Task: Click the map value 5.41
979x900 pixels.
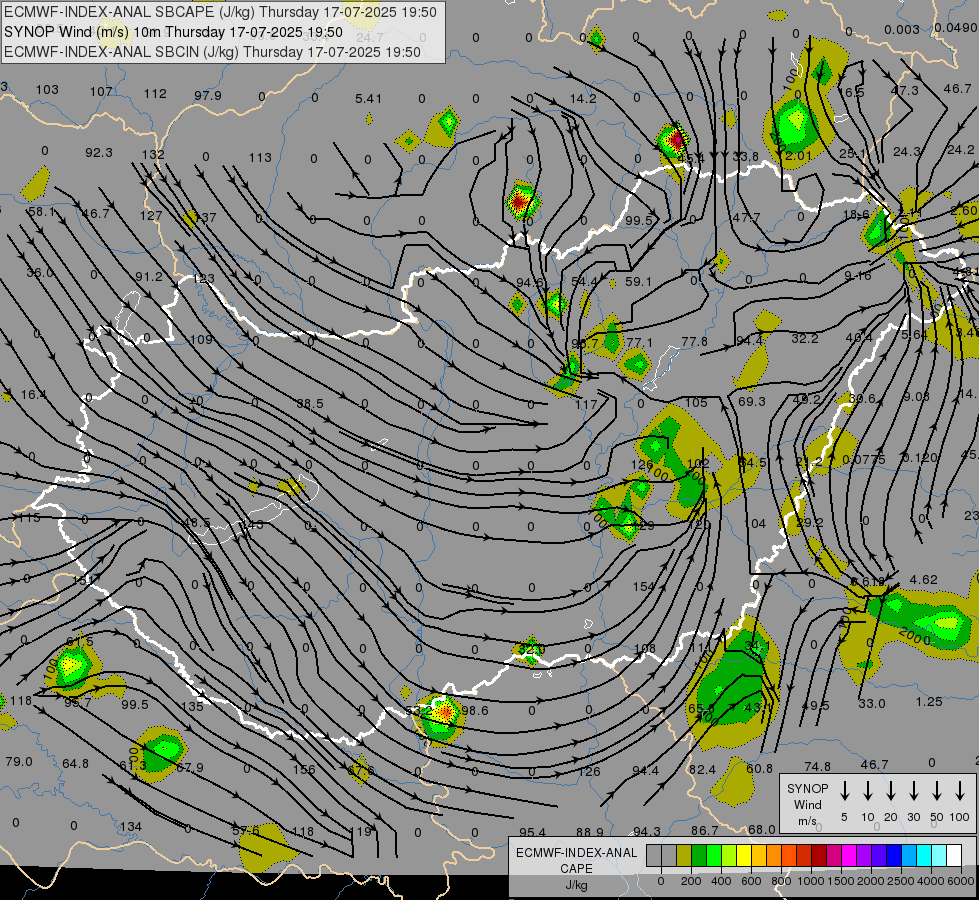Action: [368, 98]
